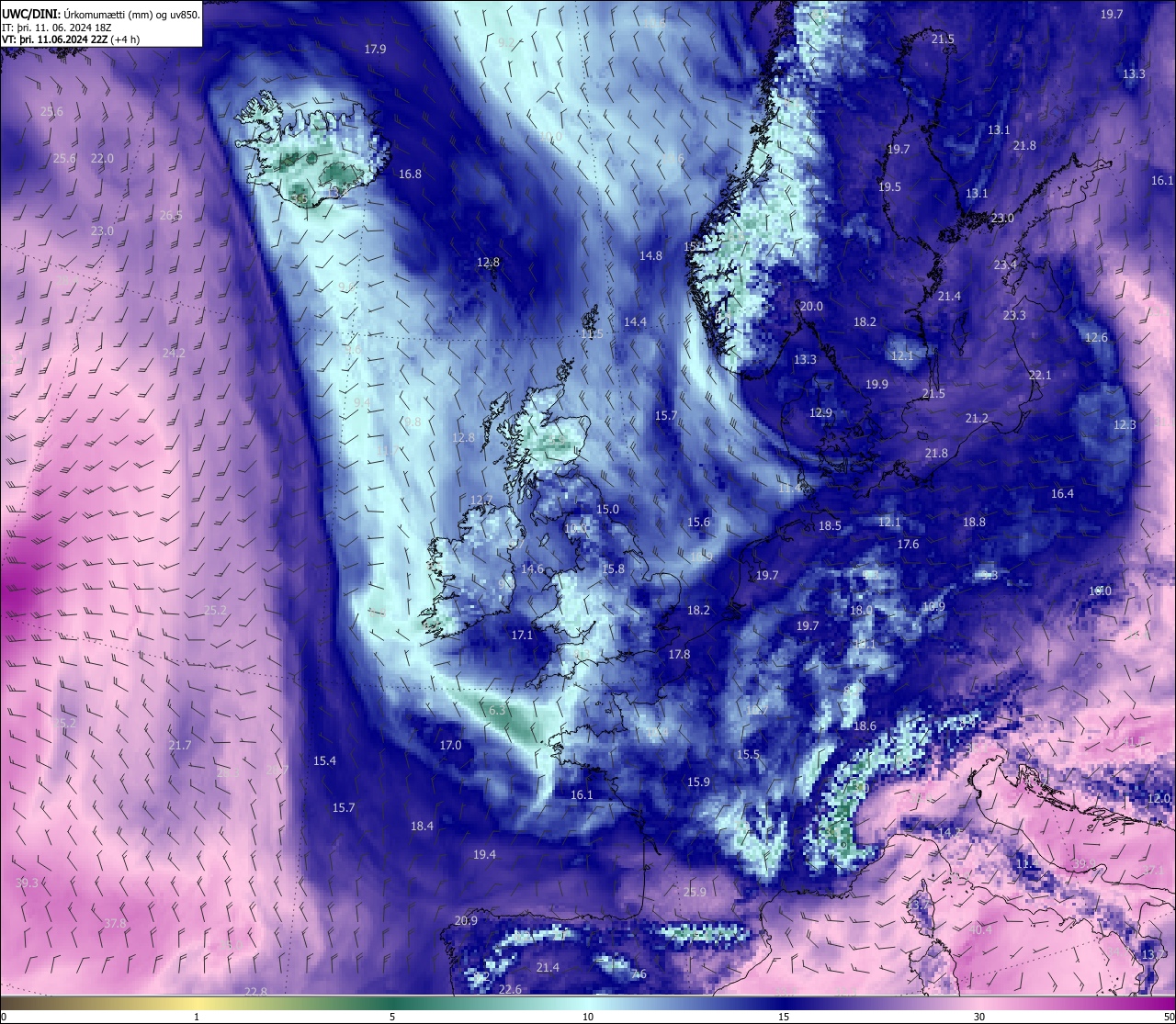
Task: Click the value 17.9 north of Iceland
Action: 375,50
